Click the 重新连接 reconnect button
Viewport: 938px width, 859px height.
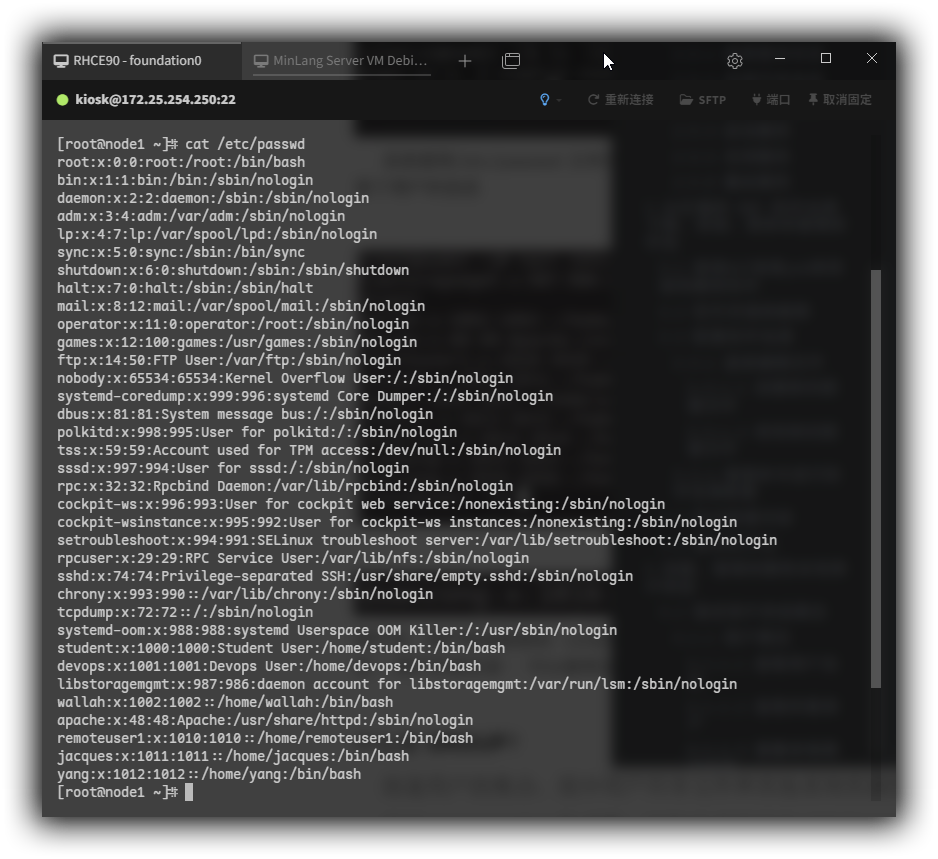pyautogui.click(x=620, y=100)
